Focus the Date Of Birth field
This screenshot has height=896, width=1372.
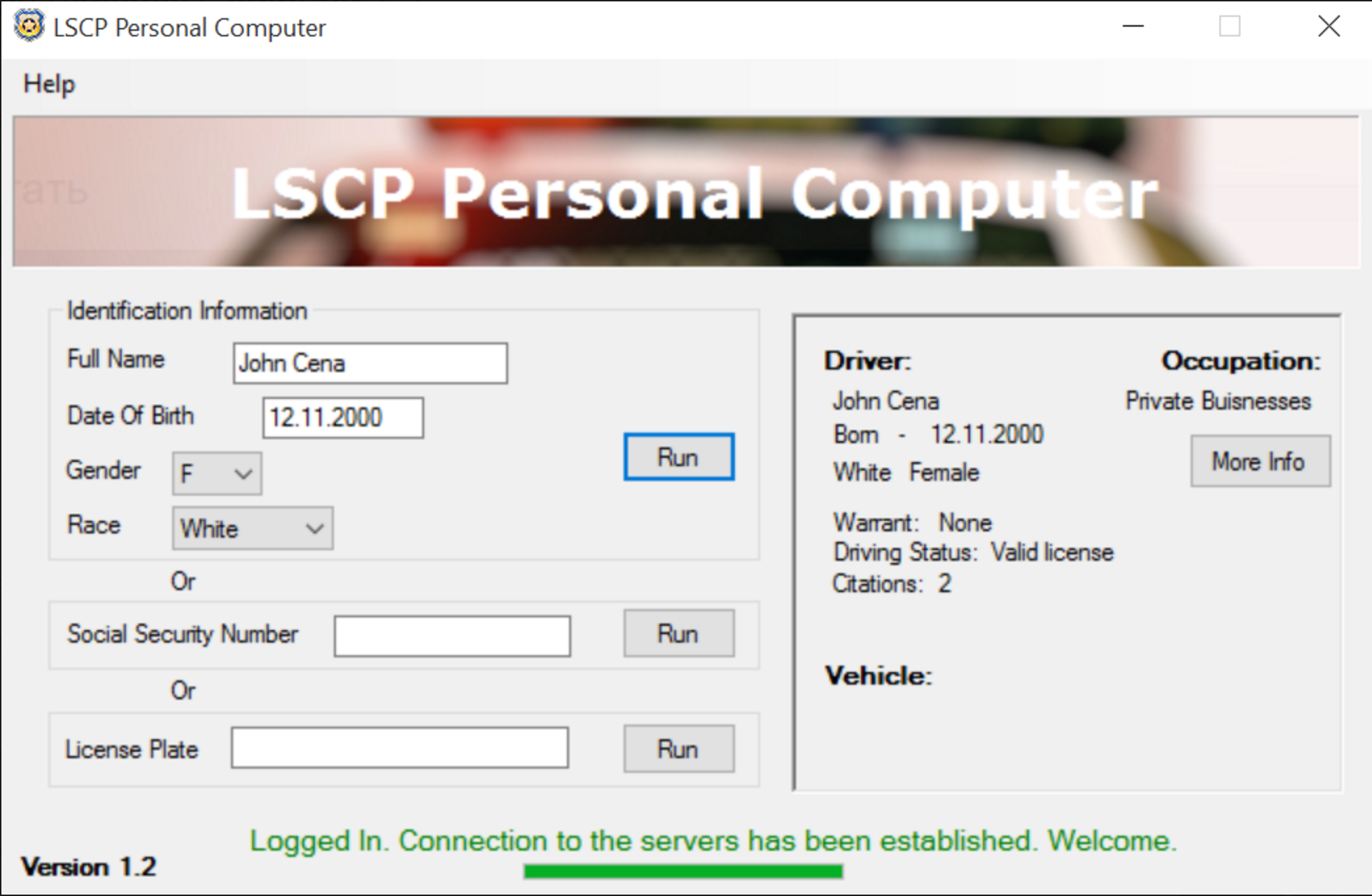click(x=342, y=418)
